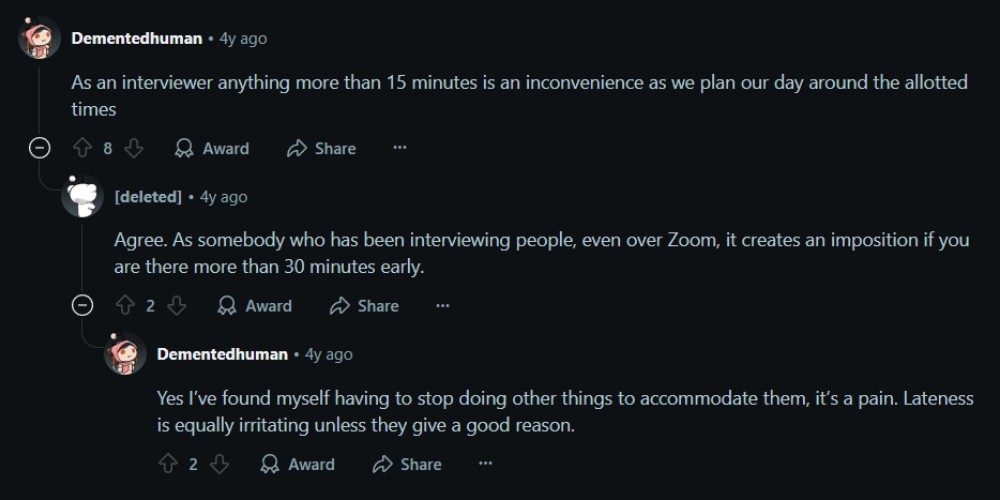Open more options on the deleted user's comment
Viewport: 1000px width, 500px height.
coord(443,306)
